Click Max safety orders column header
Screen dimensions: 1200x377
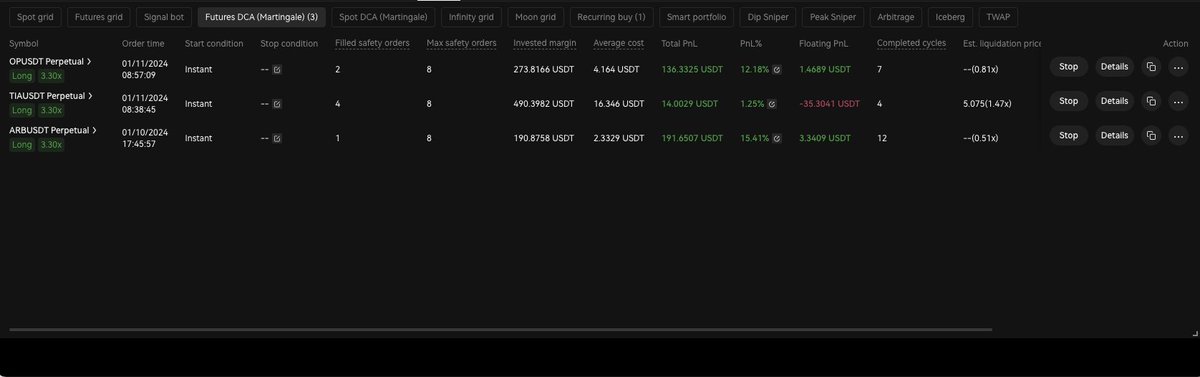point(461,43)
